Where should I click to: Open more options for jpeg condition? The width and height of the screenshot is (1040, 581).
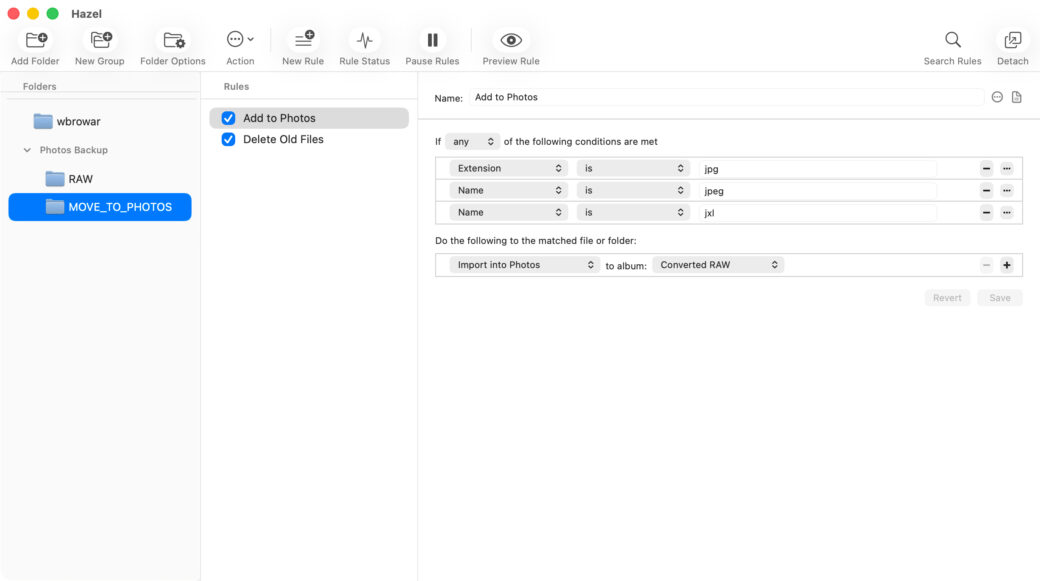(x=1007, y=190)
